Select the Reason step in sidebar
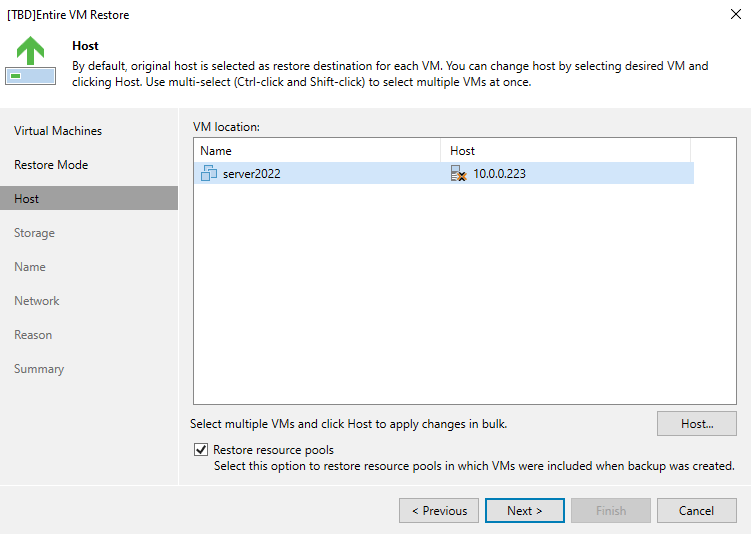 click(33, 335)
